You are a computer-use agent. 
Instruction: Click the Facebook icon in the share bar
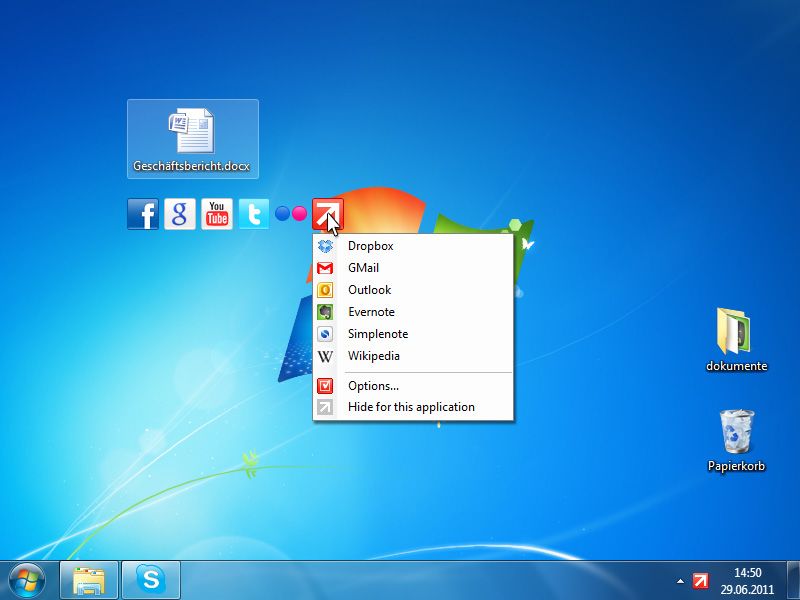coord(143,214)
